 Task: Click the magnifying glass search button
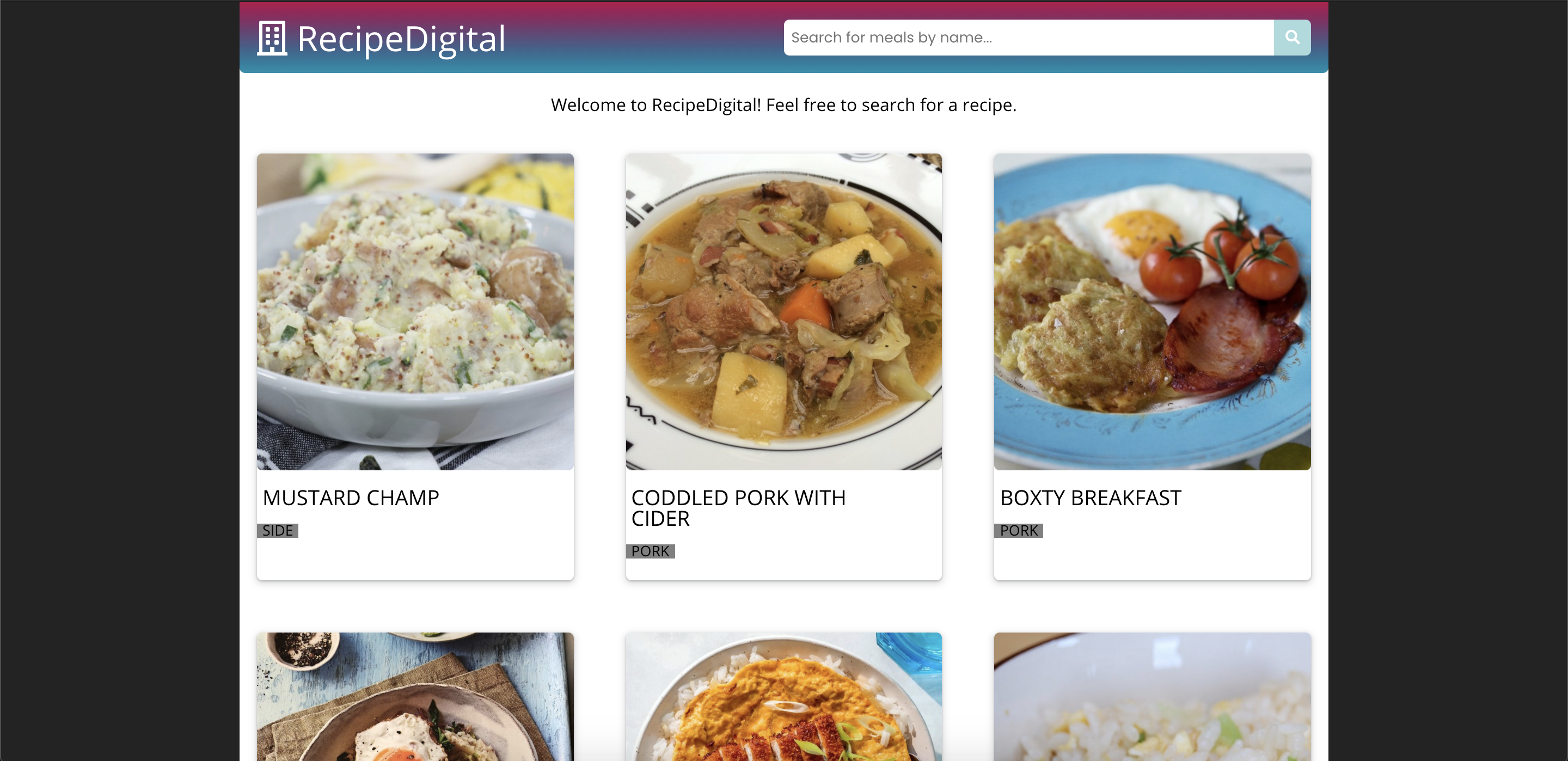point(1291,37)
